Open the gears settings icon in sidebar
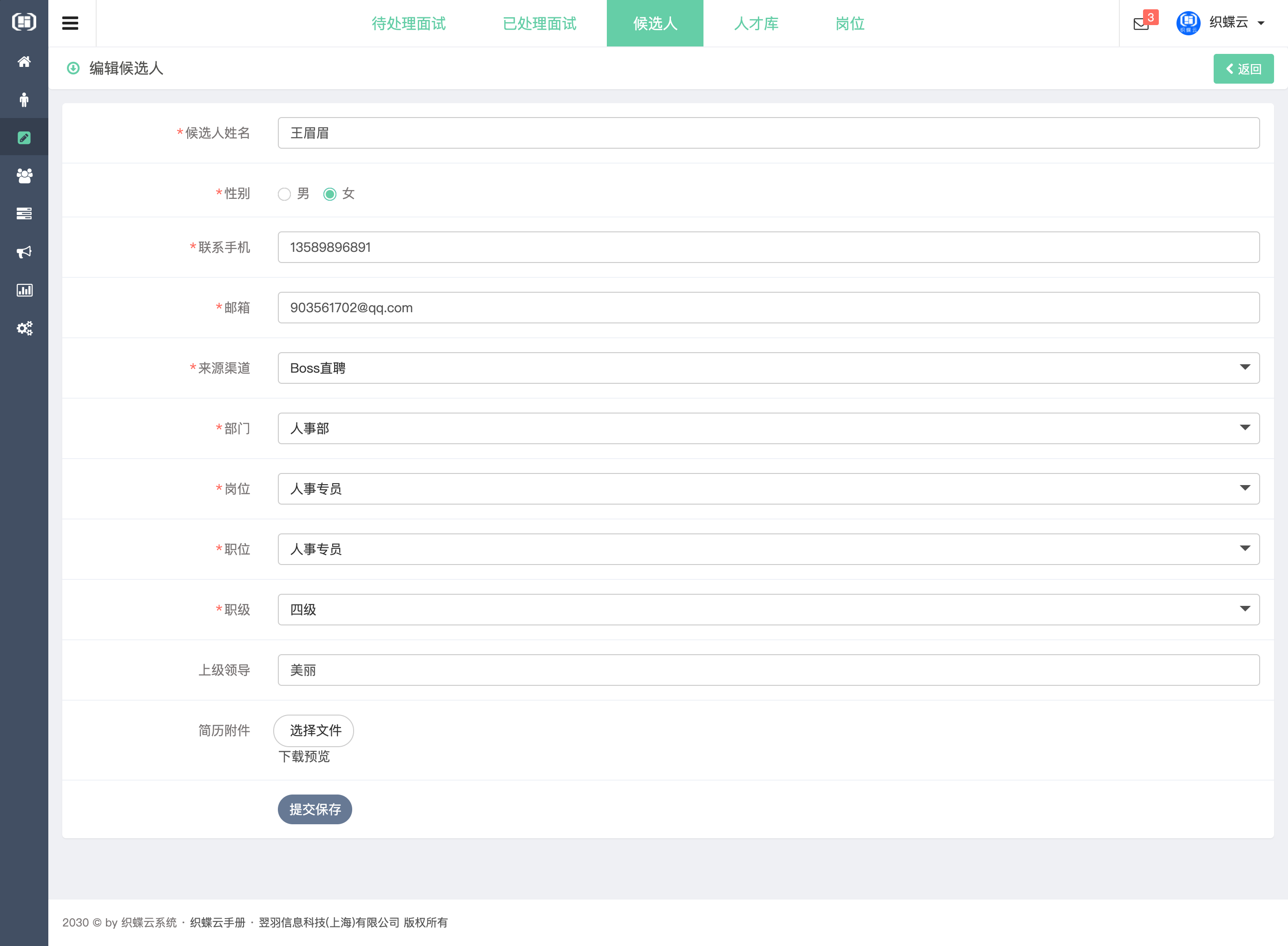 (x=24, y=328)
